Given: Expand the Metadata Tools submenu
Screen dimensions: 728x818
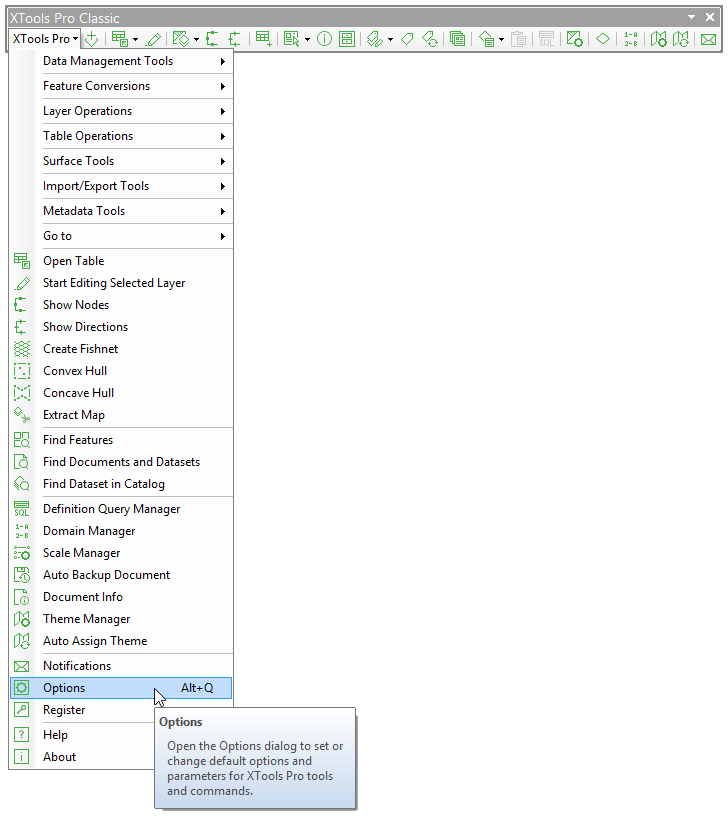Looking at the screenshot, I should 121,211.
